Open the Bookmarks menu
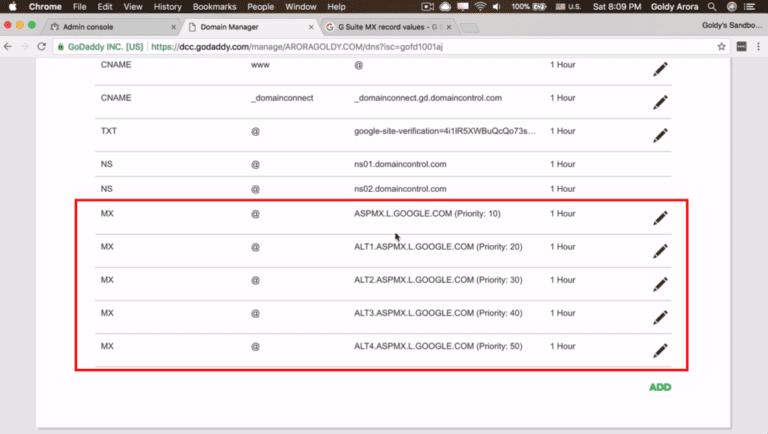Viewport: 768px width, 434px height. pos(215,7)
